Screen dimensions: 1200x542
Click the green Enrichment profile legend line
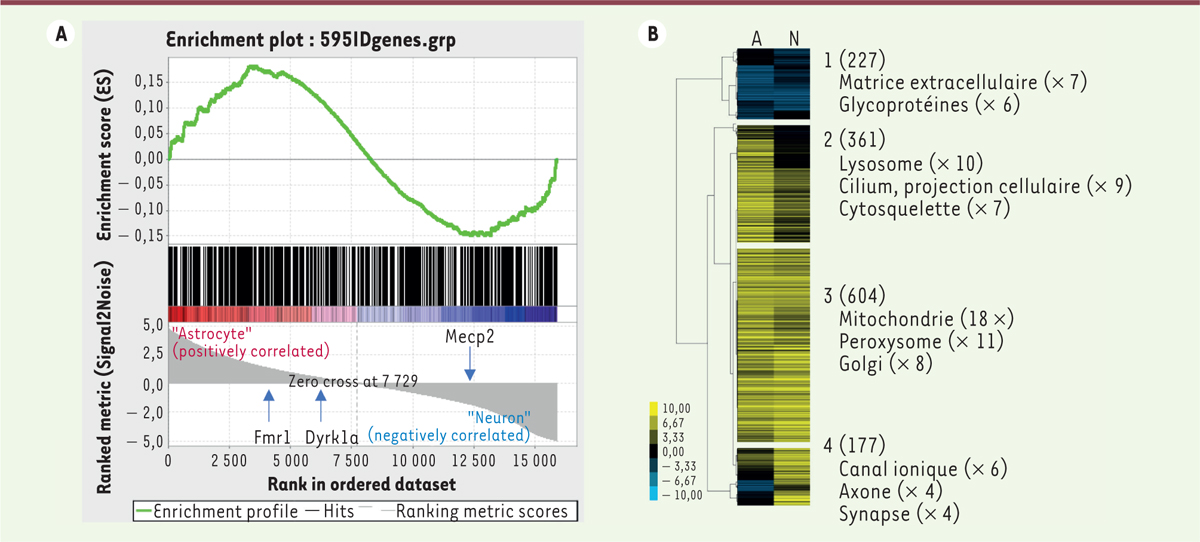point(151,512)
